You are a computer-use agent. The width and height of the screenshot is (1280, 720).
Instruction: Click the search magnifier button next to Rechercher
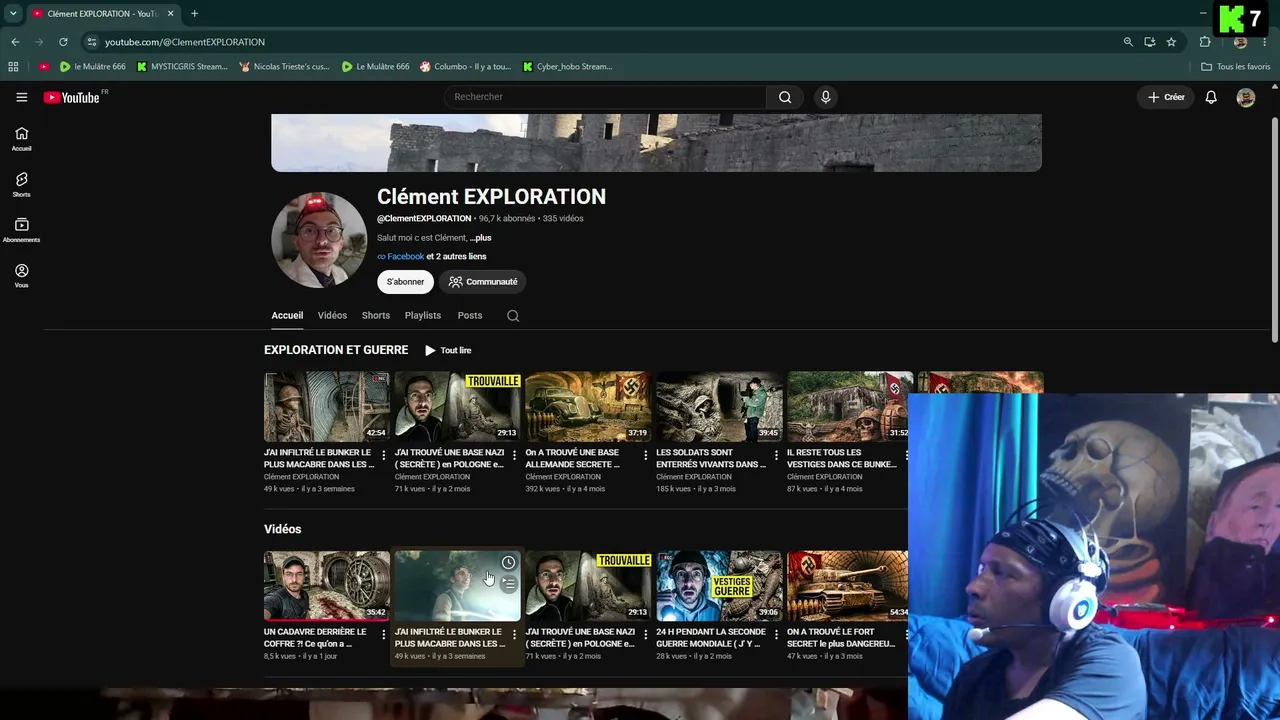785,97
